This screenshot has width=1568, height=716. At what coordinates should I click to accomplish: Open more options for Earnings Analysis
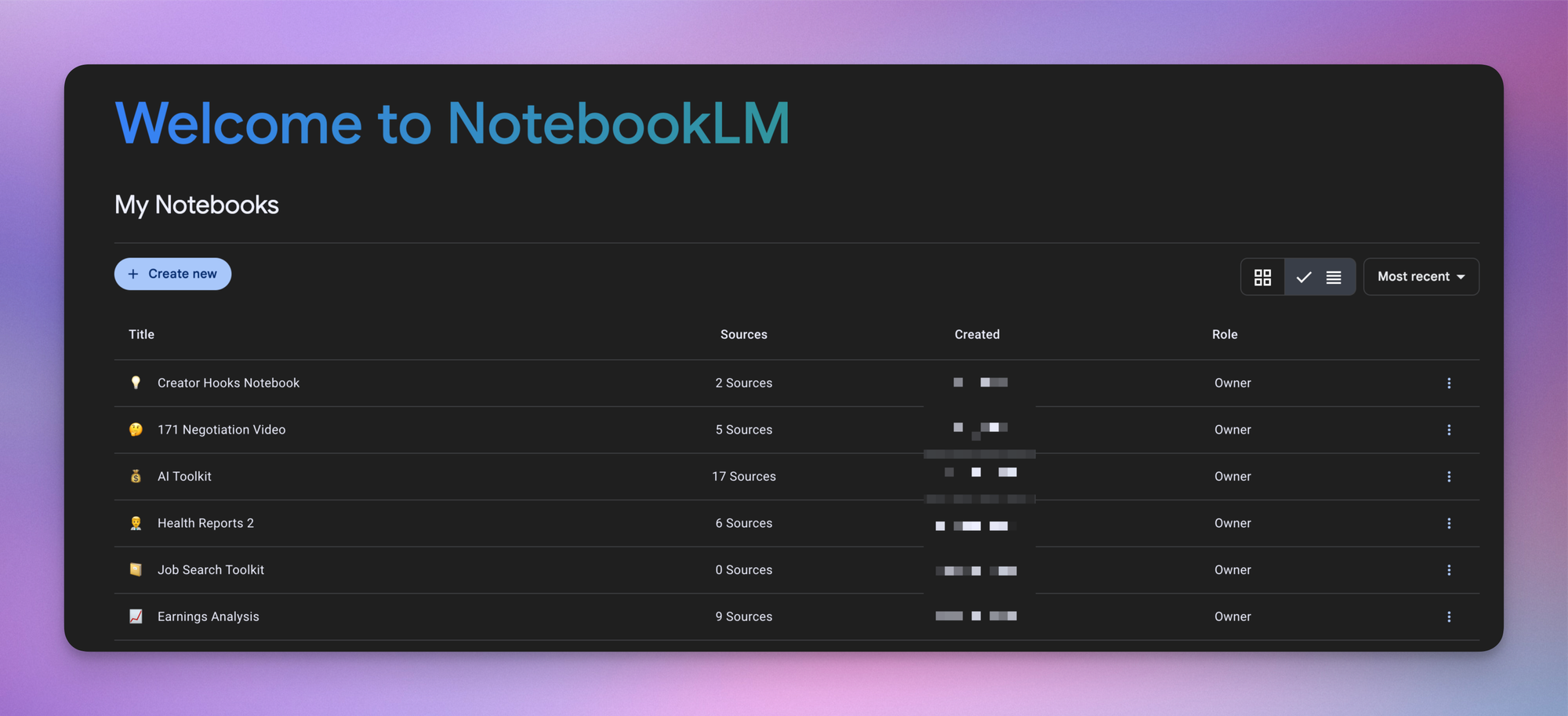(1449, 616)
